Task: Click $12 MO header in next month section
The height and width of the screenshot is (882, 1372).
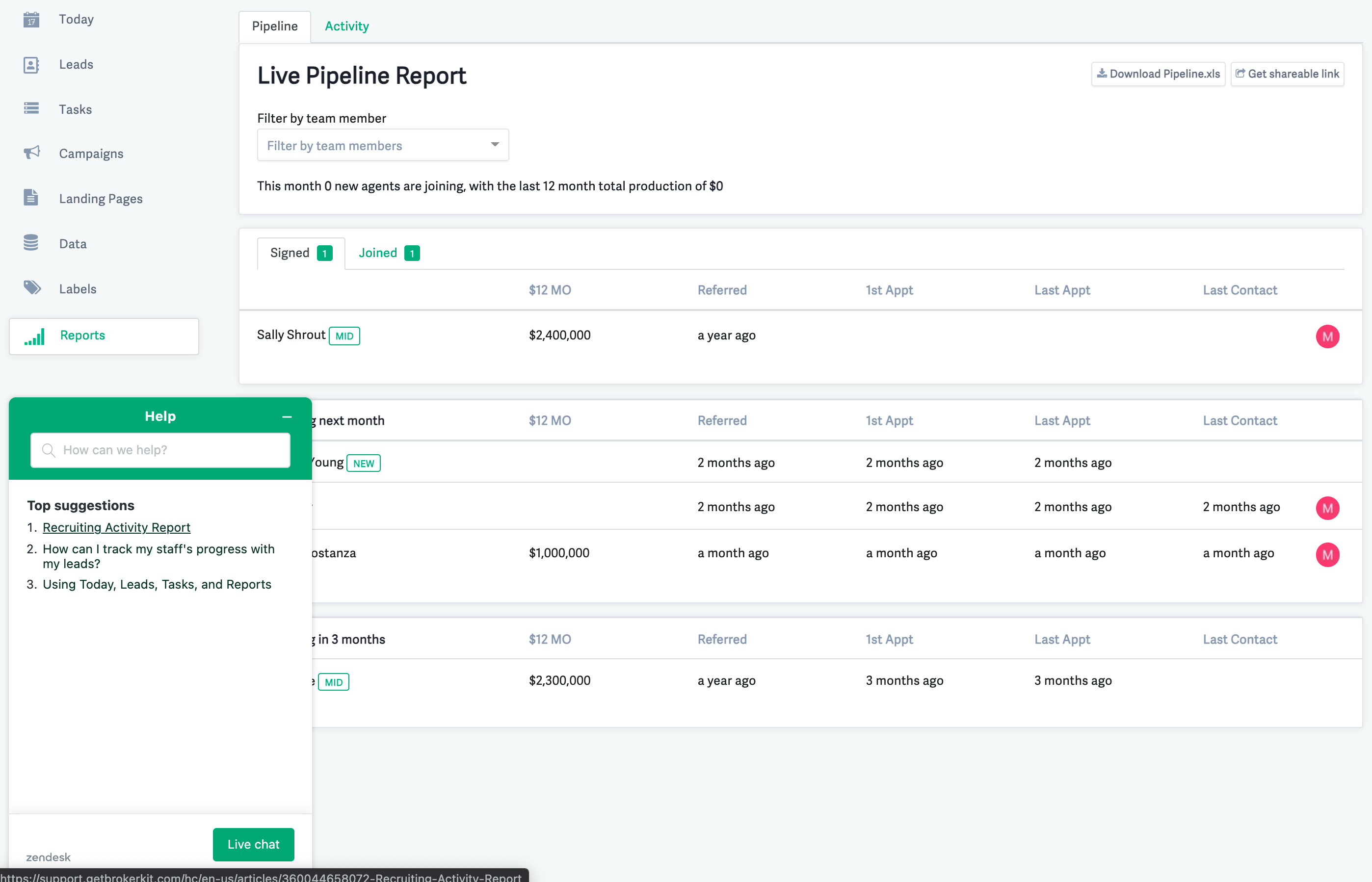Action: click(x=550, y=421)
